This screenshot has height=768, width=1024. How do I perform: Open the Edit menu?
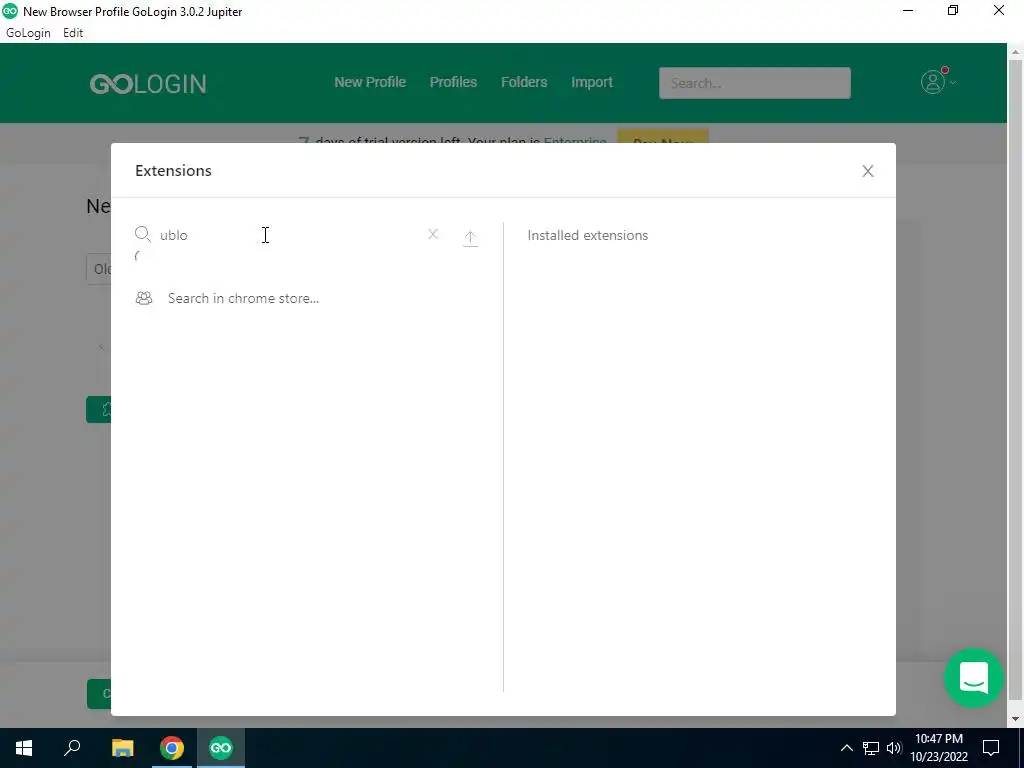click(73, 33)
